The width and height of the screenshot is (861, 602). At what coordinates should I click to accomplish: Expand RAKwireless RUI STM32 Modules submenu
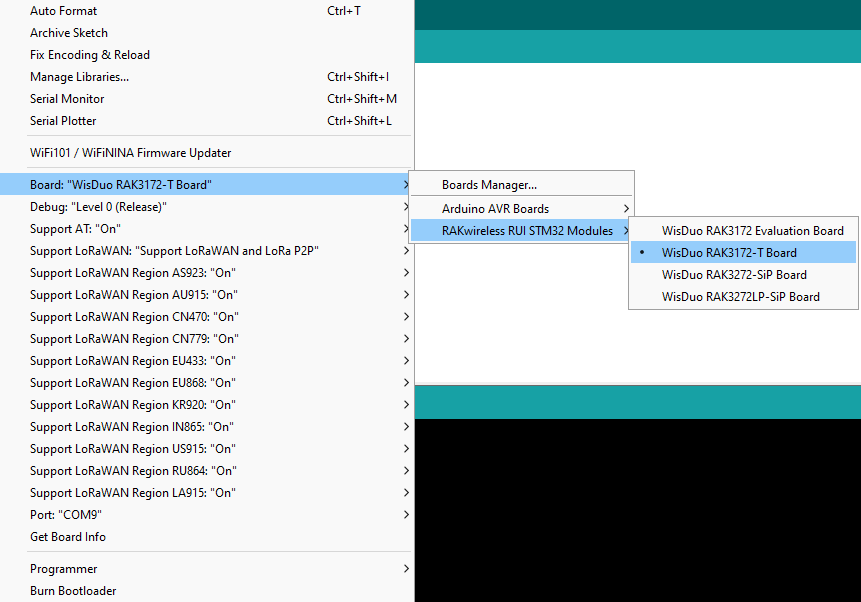point(527,231)
